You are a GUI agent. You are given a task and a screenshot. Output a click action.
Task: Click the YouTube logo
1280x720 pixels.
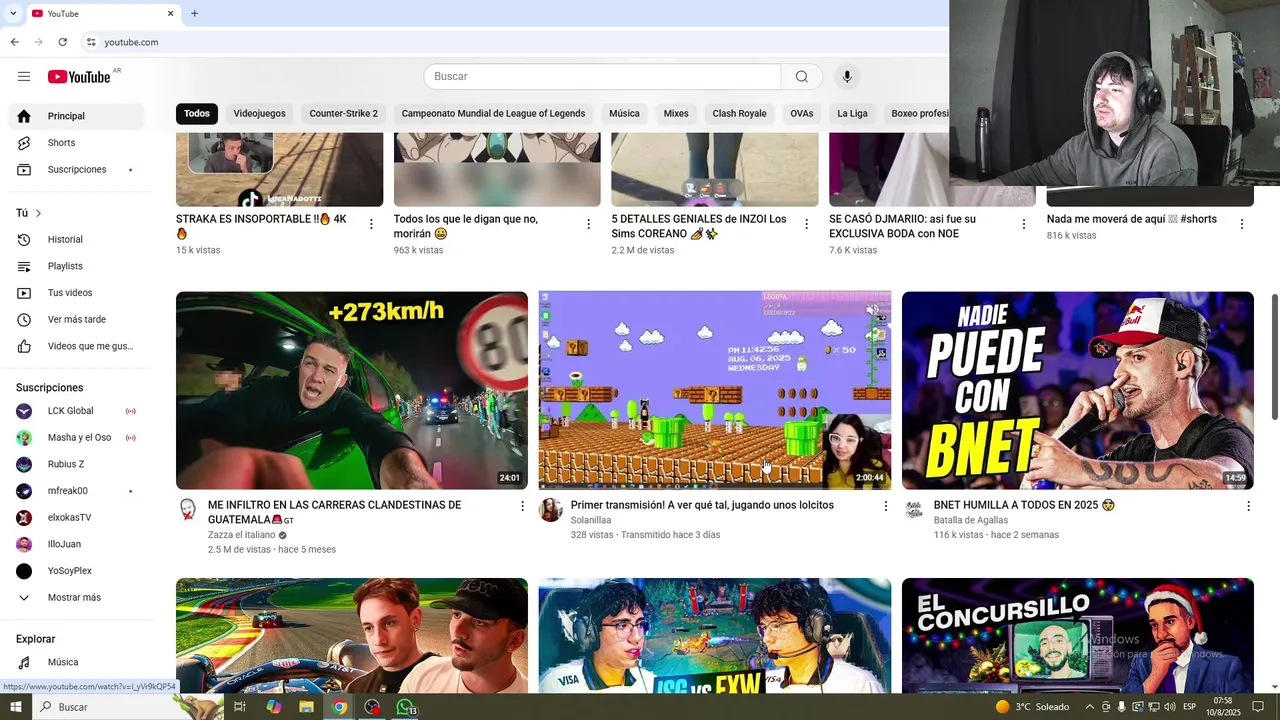(79, 77)
